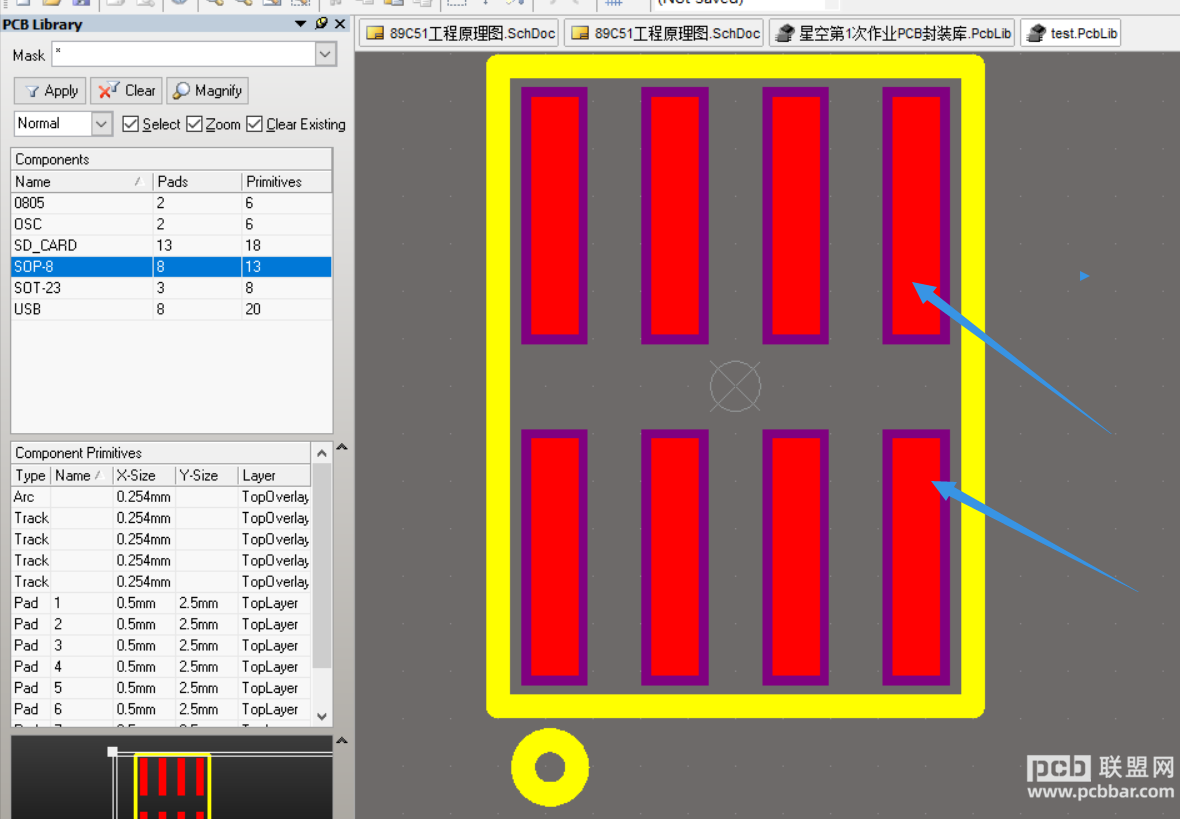This screenshot has width=1180, height=819.
Task: Select the Pad 6 primitive row
Action: [161, 709]
